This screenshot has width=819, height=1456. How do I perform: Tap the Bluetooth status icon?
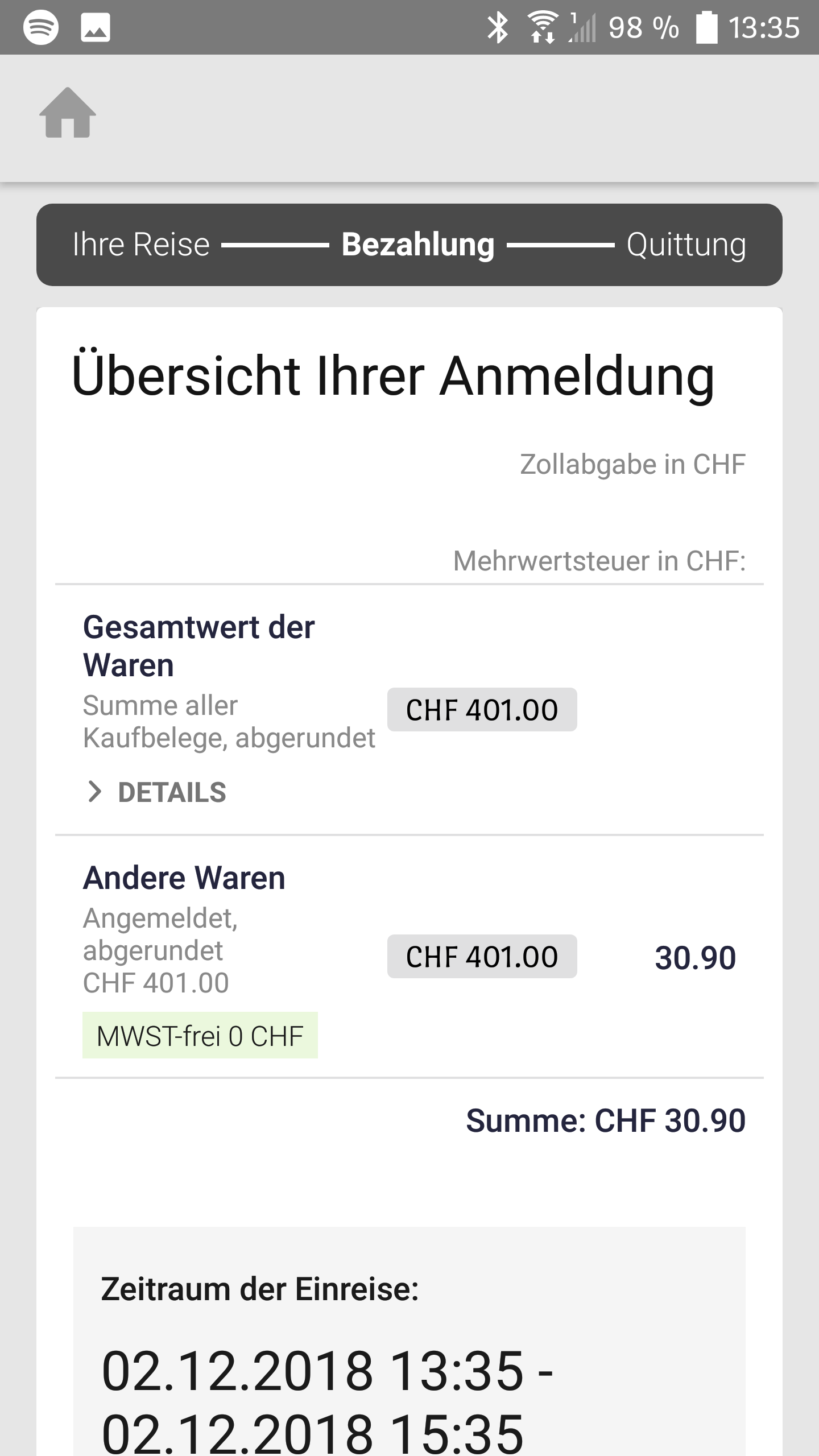(x=498, y=27)
